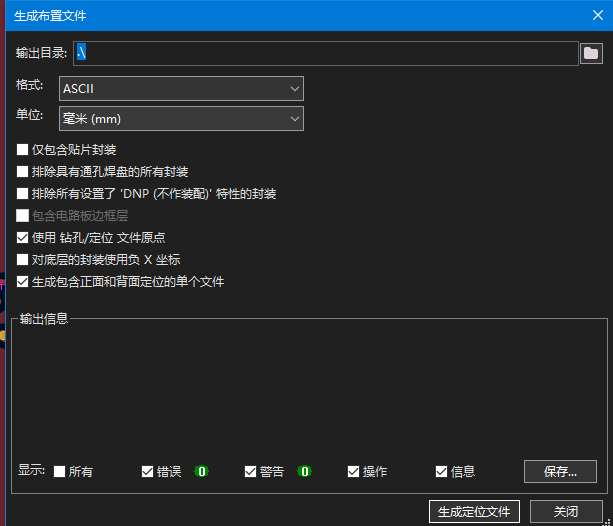Check 排除具有通孔焊盘的所有封装 option
The height and width of the screenshot is (526, 613).
coord(22,171)
